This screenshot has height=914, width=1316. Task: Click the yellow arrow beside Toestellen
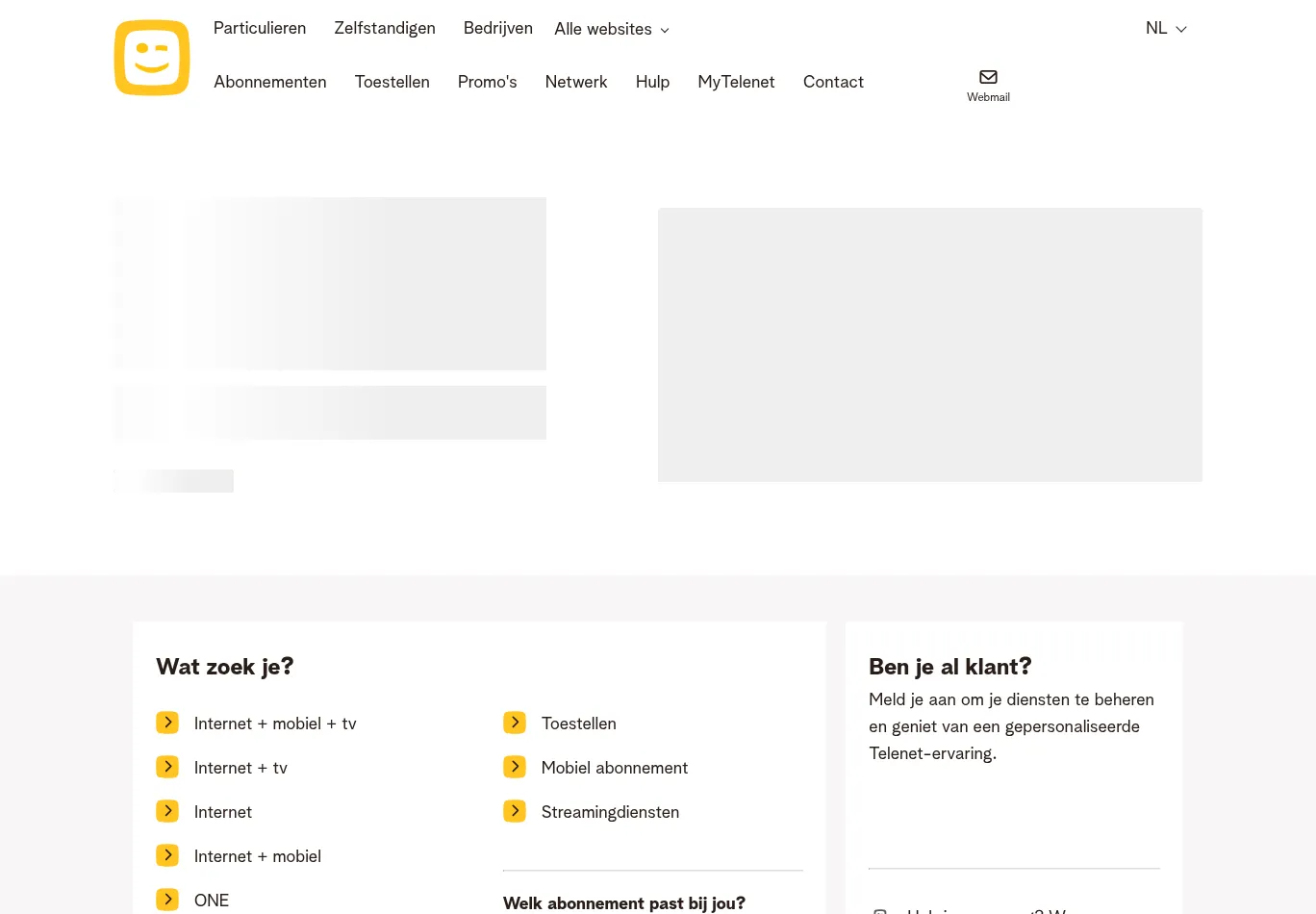[515, 723]
